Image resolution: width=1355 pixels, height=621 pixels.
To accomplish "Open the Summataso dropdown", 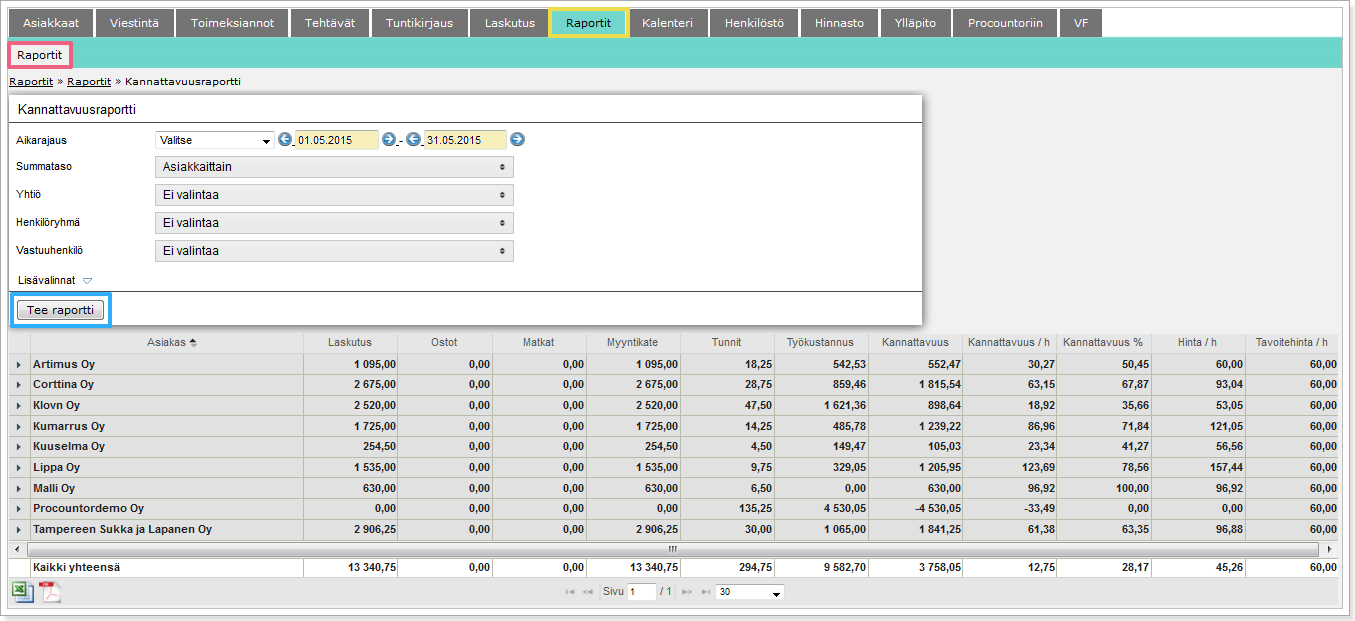I will pos(334,167).
